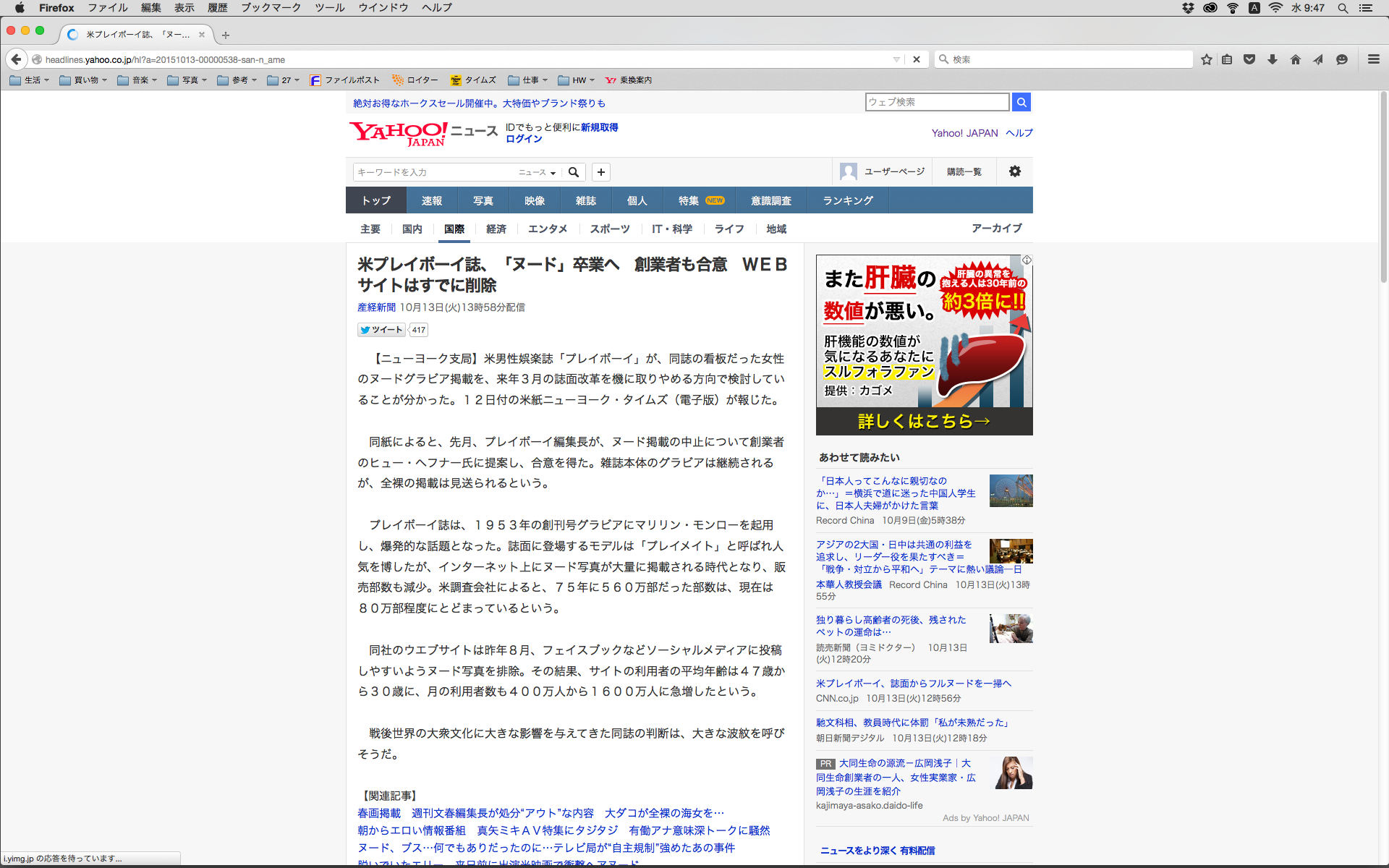This screenshot has height=868, width=1389.
Task: Open the ログイン link
Action: point(524,139)
